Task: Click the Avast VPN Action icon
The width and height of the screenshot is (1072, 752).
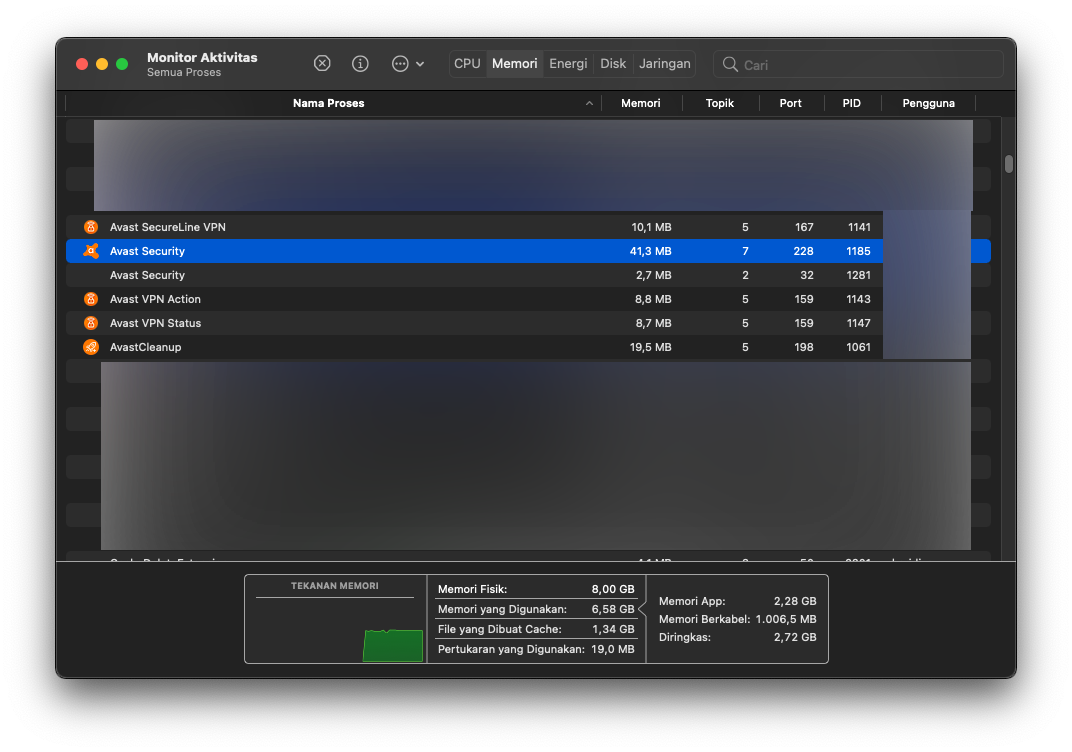Action: coord(91,299)
